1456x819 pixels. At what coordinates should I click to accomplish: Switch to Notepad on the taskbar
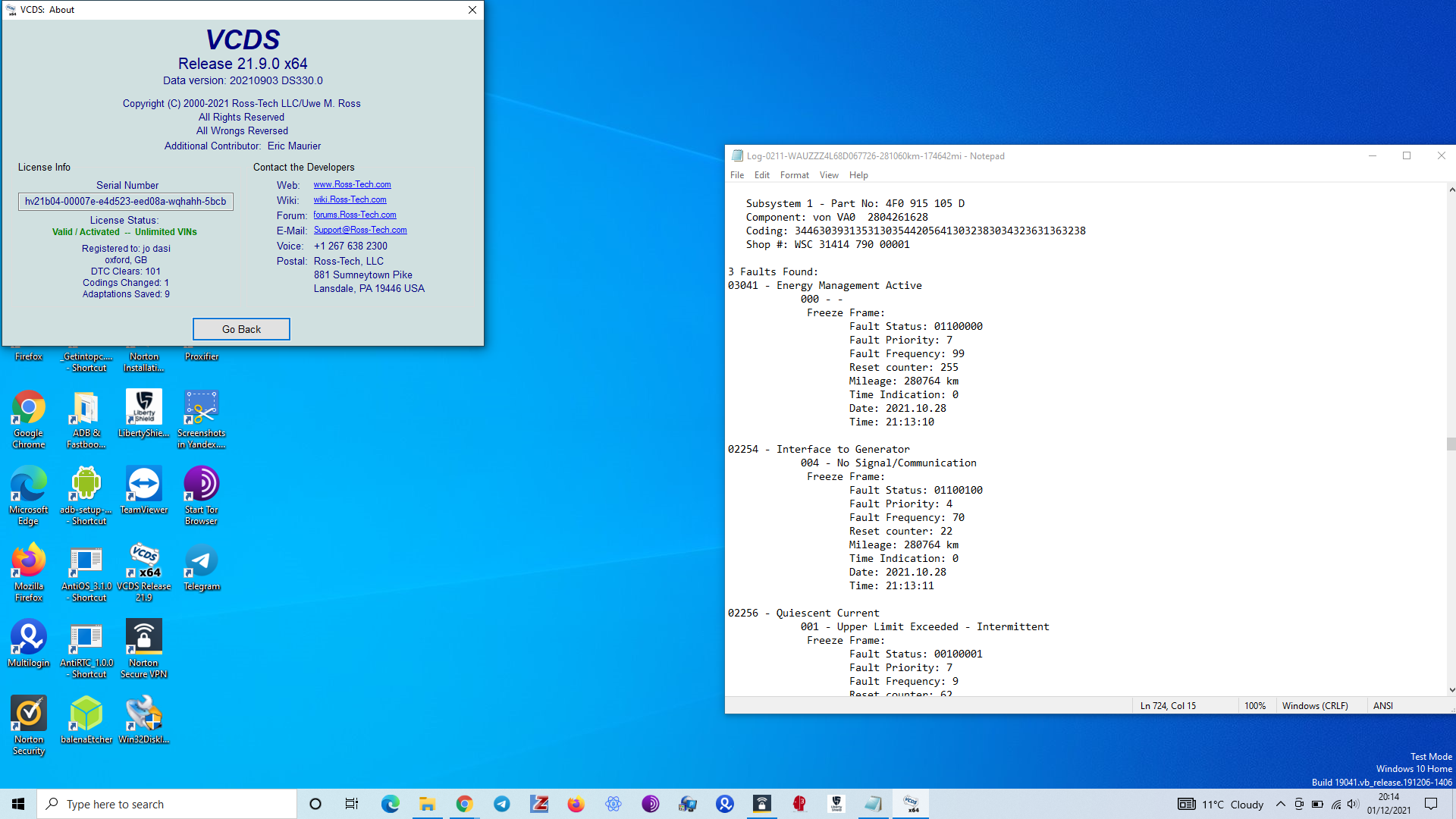click(x=874, y=804)
